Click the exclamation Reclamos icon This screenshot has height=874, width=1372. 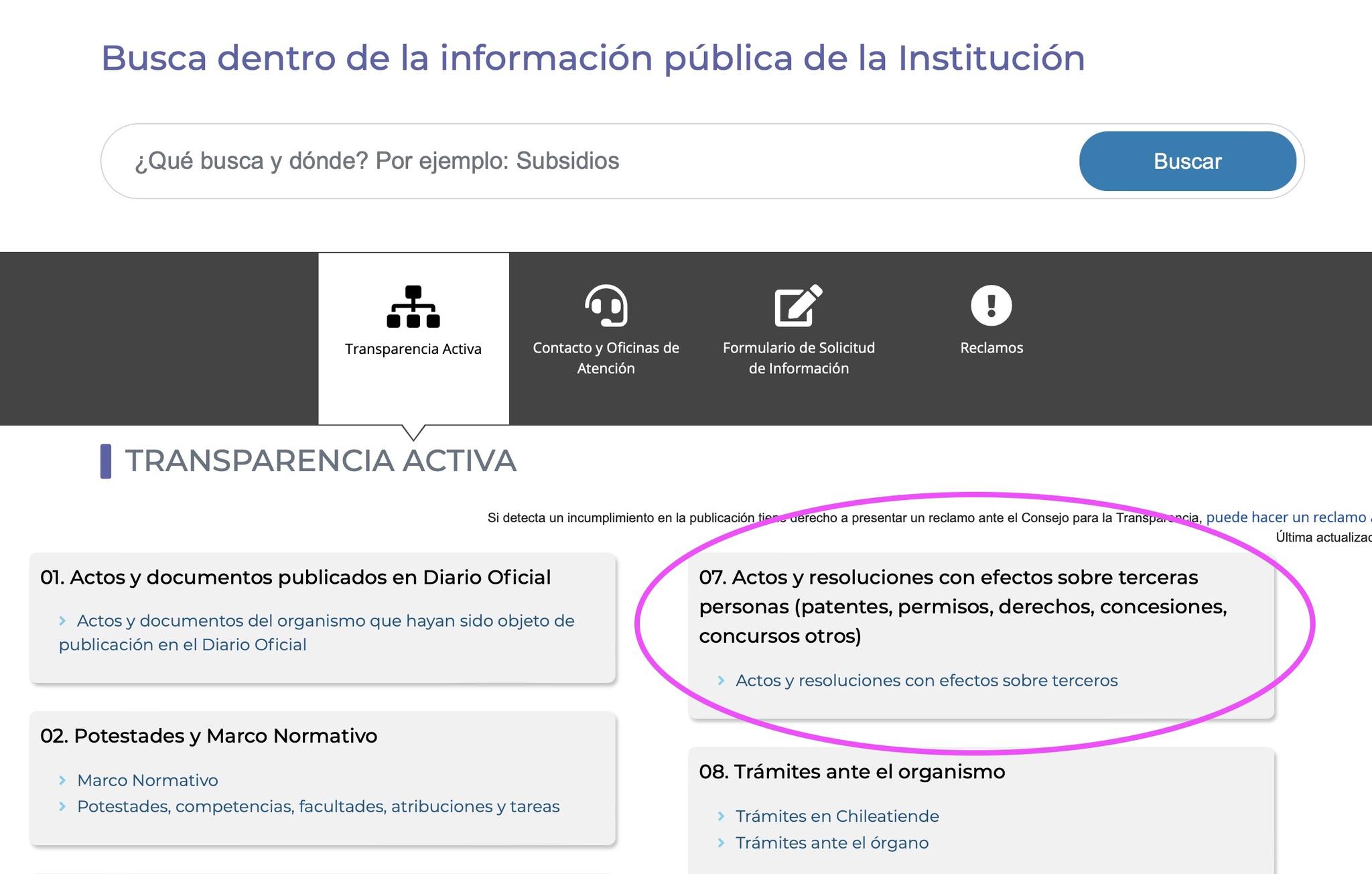pos(991,306)
